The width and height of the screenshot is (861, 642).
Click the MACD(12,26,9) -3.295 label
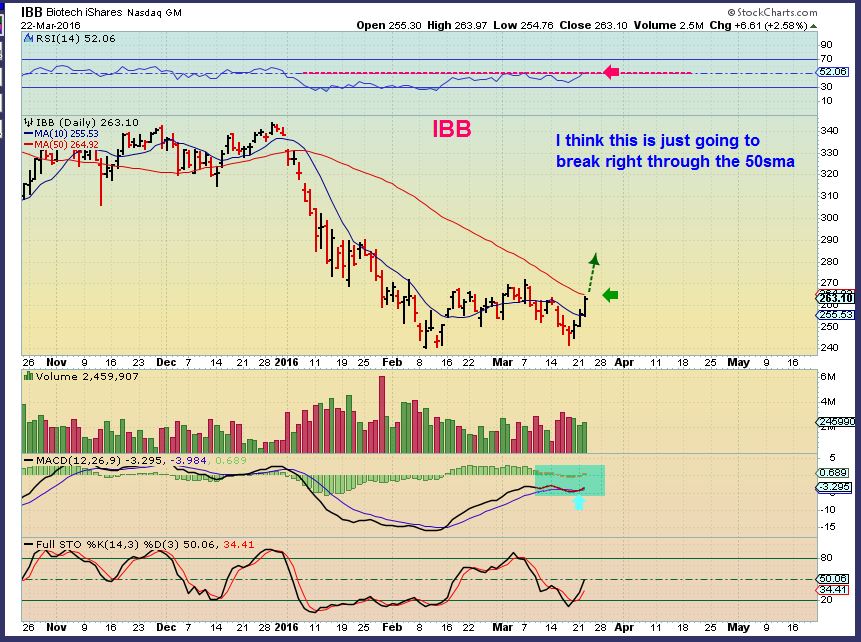pos(99,460)
